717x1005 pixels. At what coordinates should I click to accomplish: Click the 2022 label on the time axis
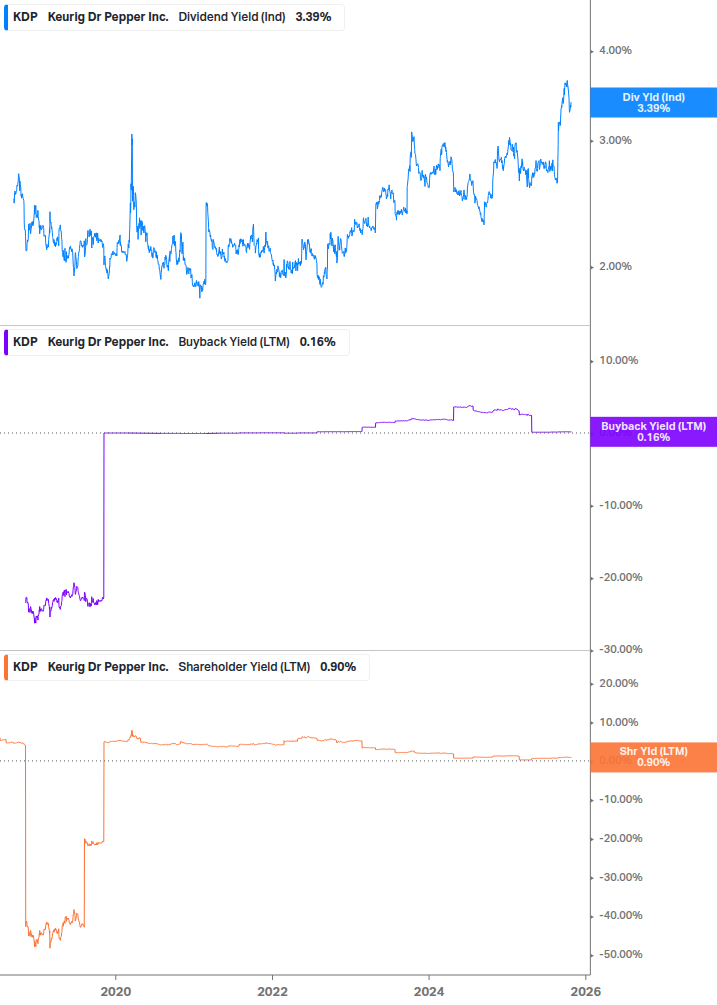coord(272,991)
